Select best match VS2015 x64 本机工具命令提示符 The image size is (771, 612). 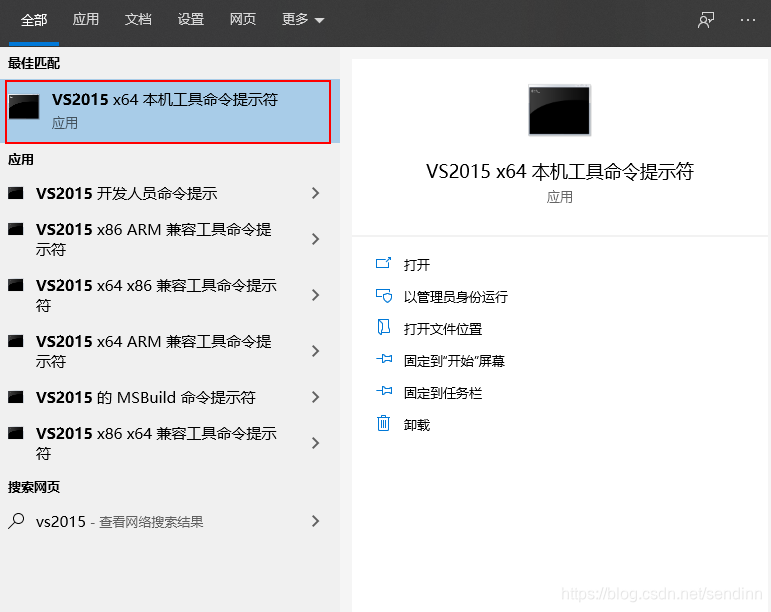point(168,112)
